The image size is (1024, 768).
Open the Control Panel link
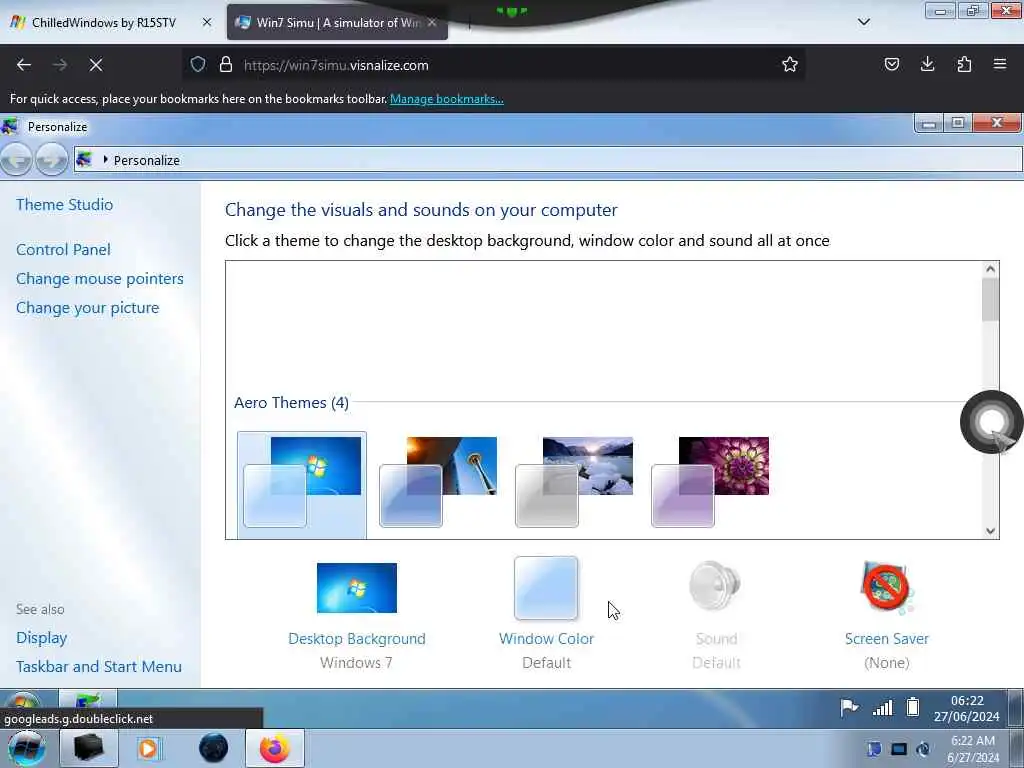(x=63, y=249)
